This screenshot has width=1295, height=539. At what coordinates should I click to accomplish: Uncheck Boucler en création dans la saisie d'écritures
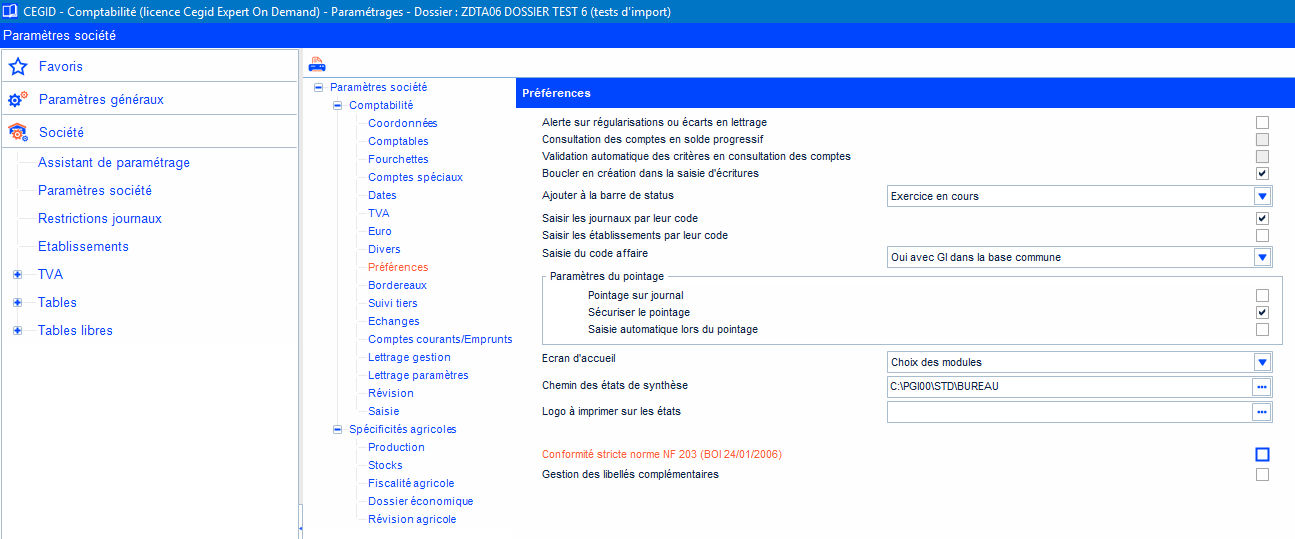(x=1262, y=173)
